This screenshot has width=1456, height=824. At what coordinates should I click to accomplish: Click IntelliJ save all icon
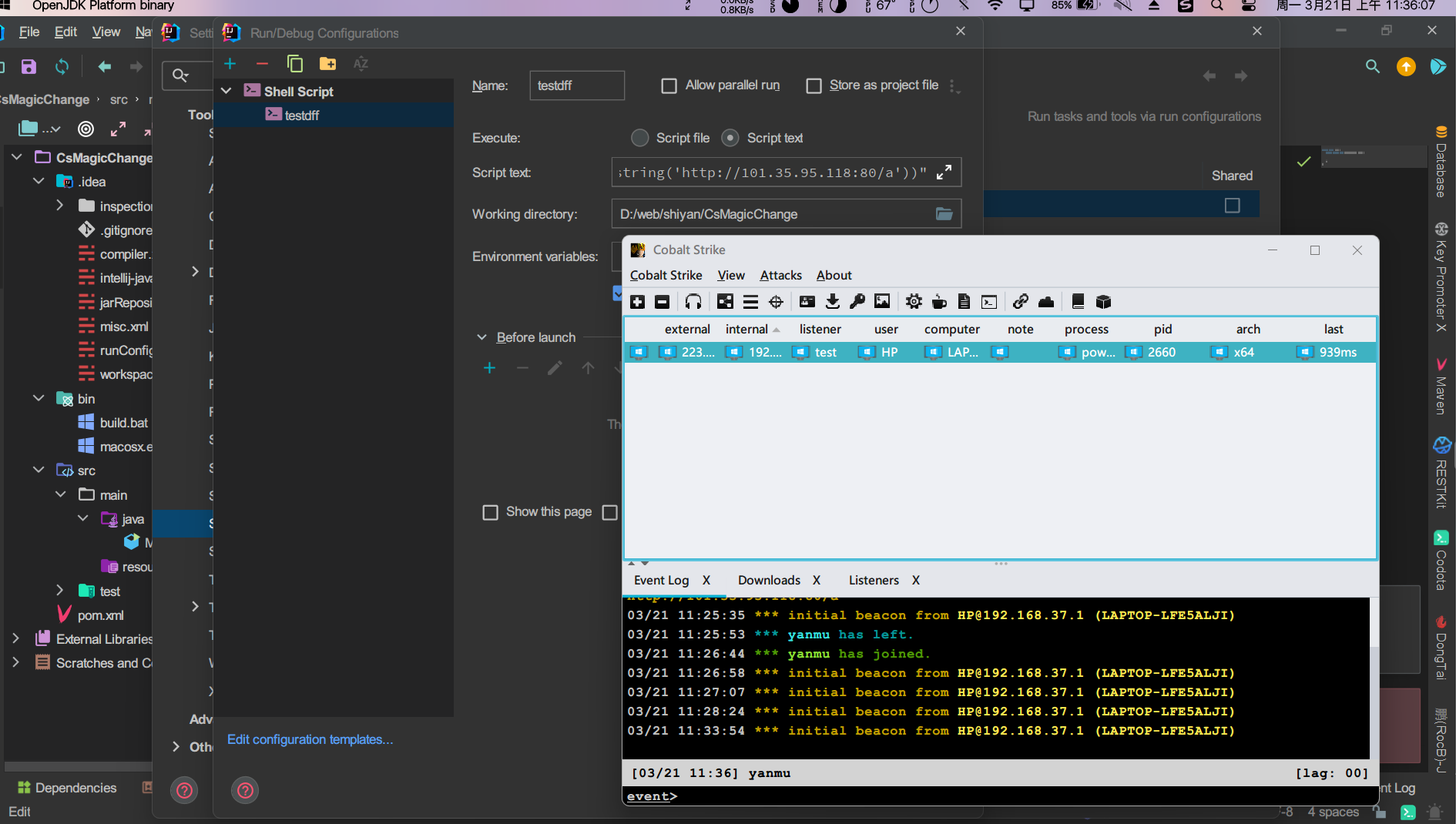29,67
